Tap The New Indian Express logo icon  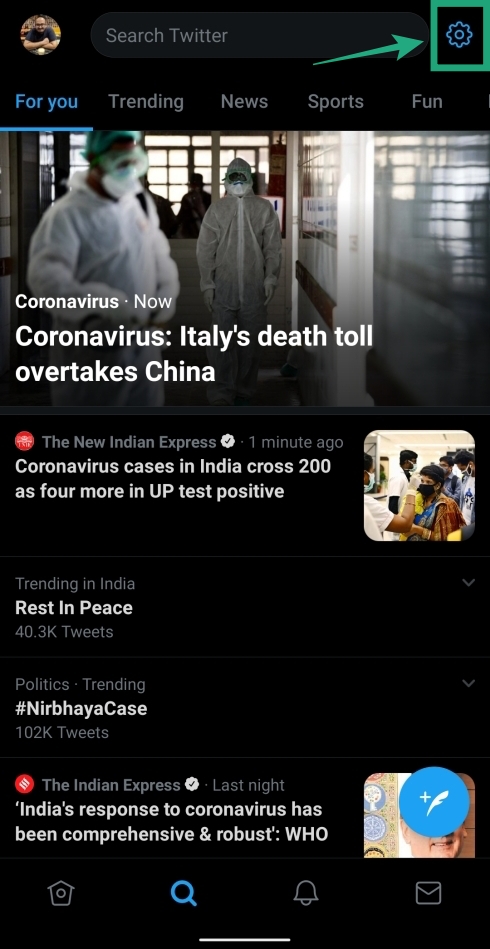25,442
